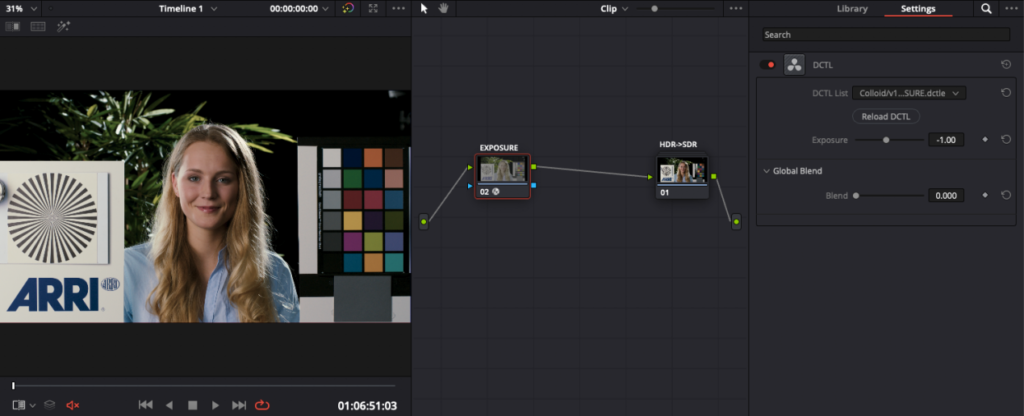Switch to the Library tab
Viewport: 1024px width, 416px height.
tap(852, 8)
